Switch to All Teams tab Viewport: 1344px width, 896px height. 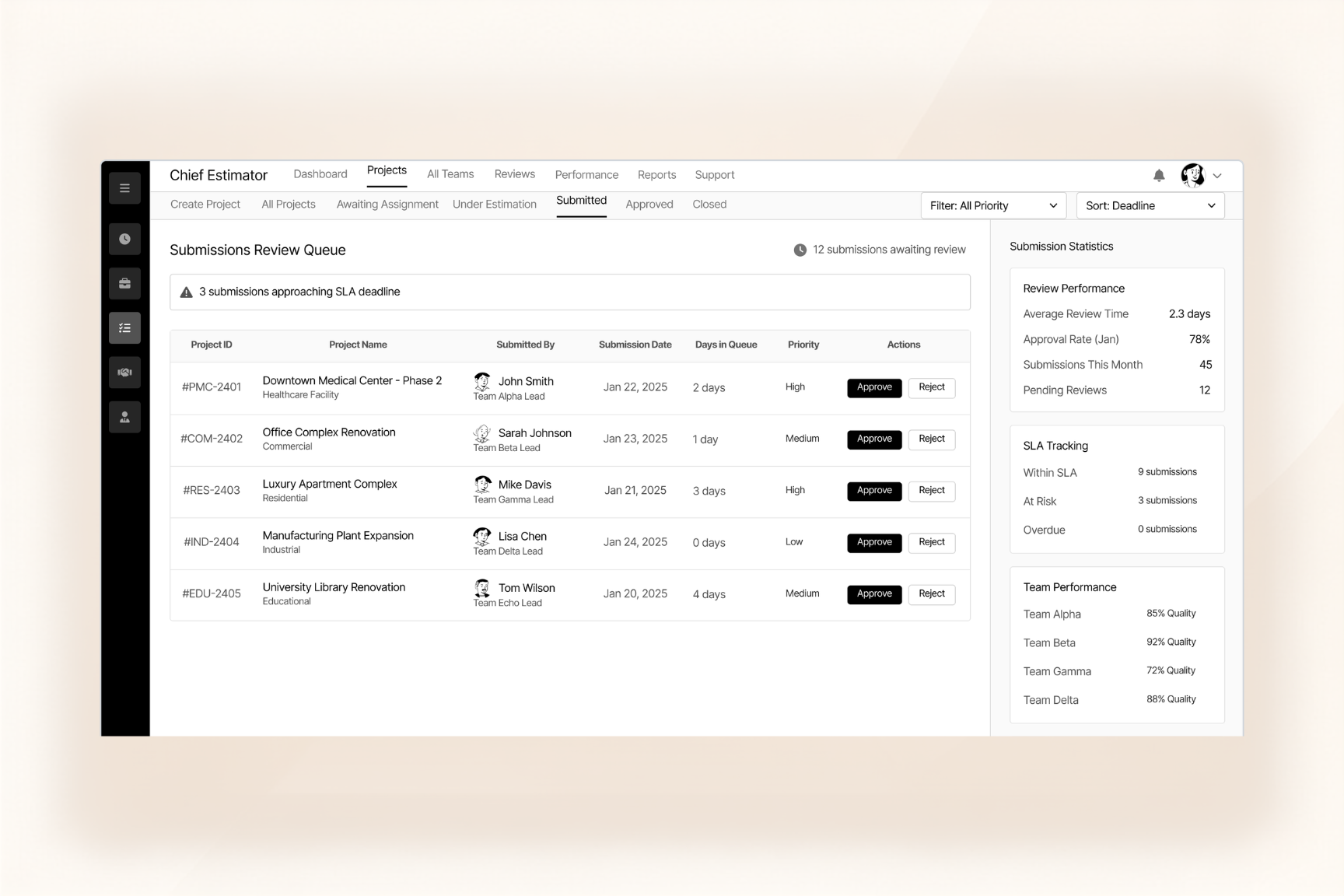pos(450,174)
